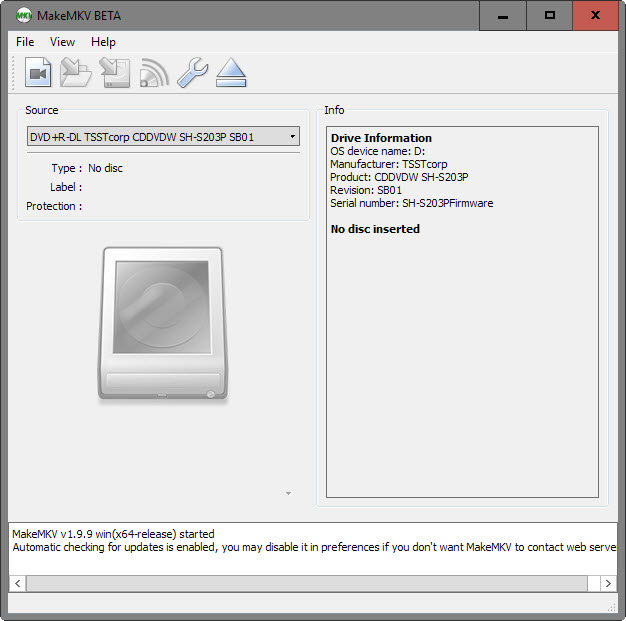
Task: Click the Backup disc toolbar icon
Action: pyautogui.click(x=115, y=72)
